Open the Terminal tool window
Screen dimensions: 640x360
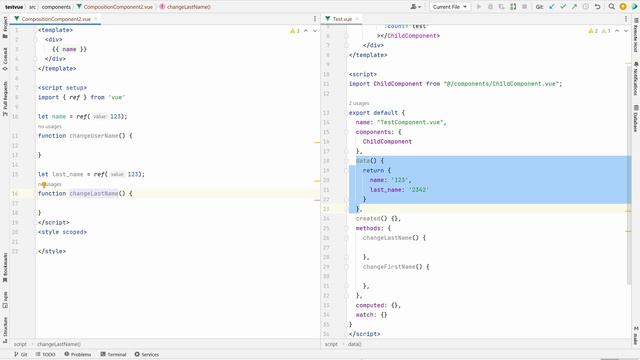point(113,354)
